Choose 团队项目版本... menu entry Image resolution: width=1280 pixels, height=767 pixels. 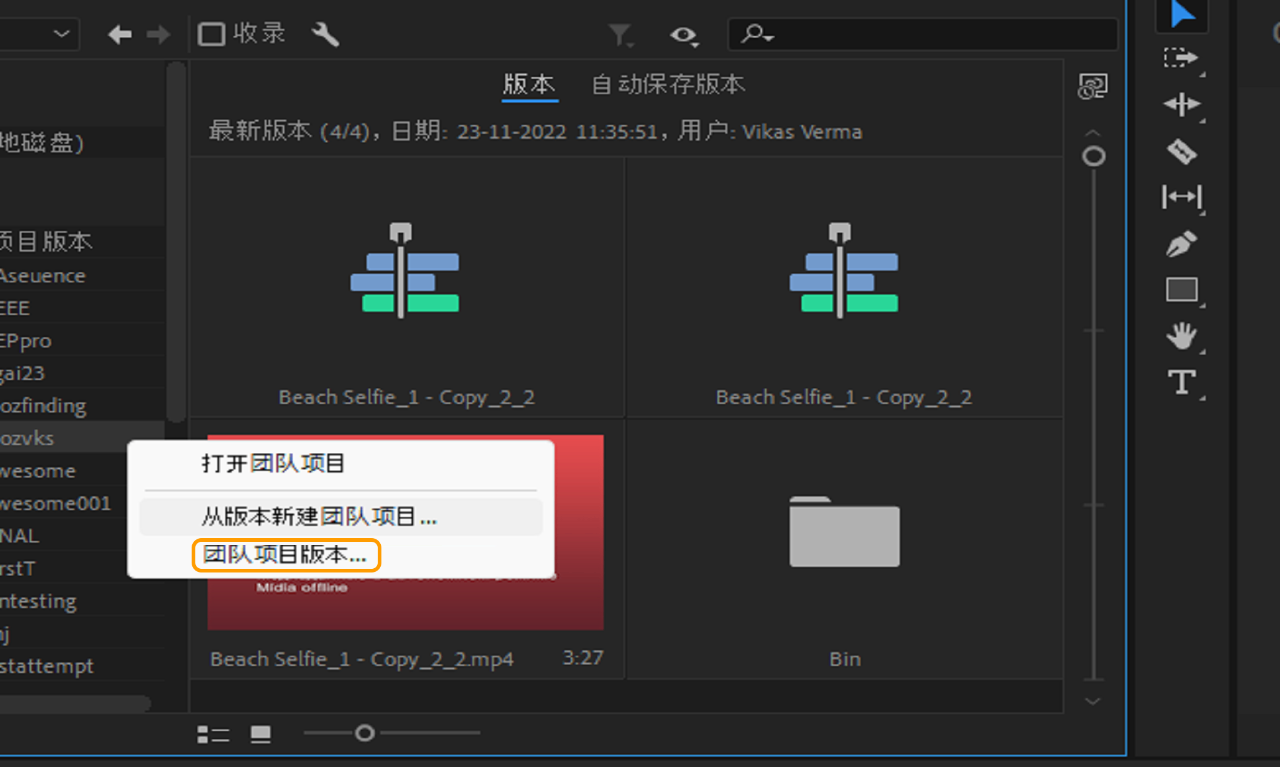click(285, 554)
